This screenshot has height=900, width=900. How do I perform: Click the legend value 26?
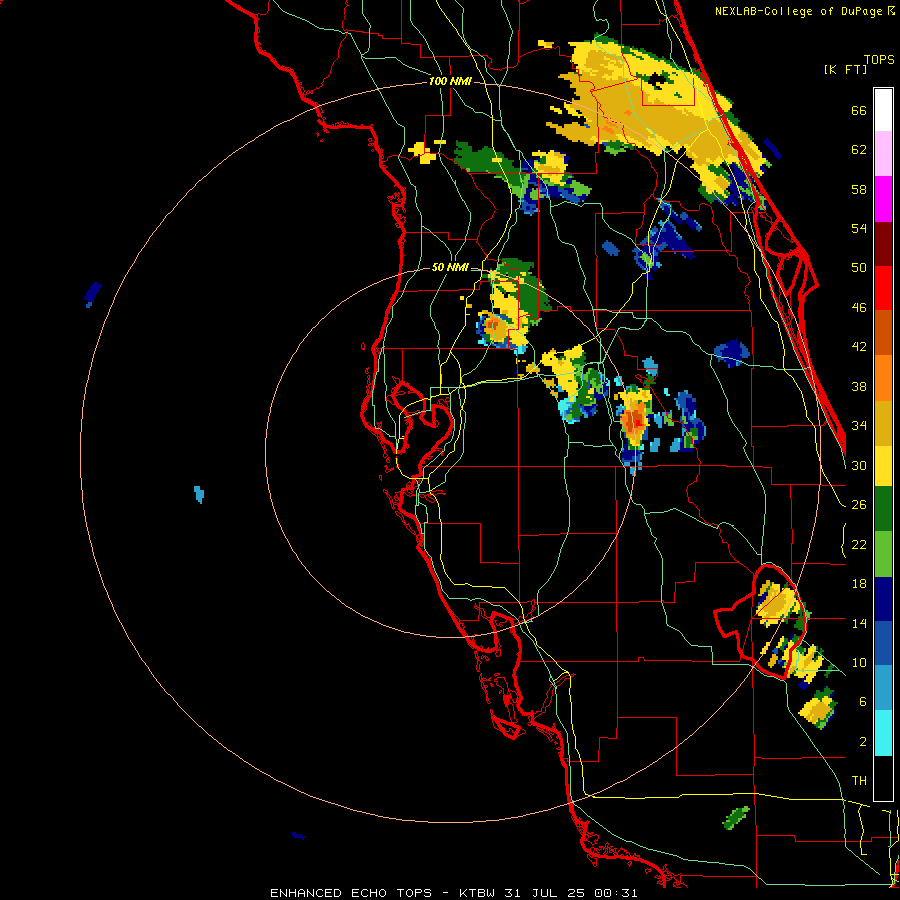[x=859, y=505]
